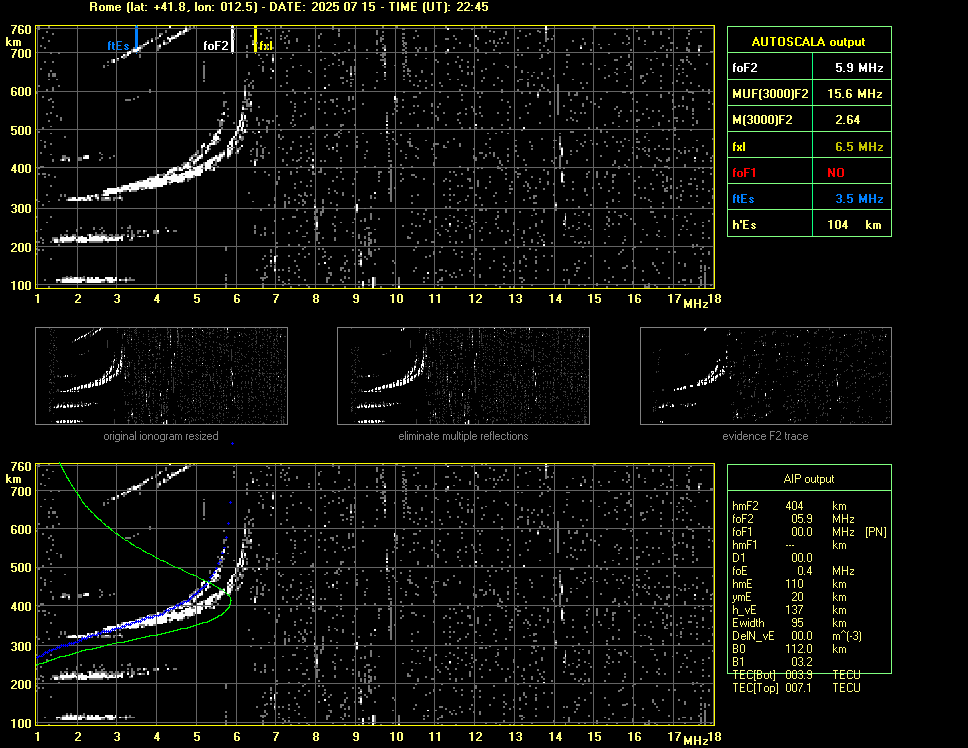The image size is (968, 748).
Task: Select the Ewidth 95 km row
Action: pos(789,622)
